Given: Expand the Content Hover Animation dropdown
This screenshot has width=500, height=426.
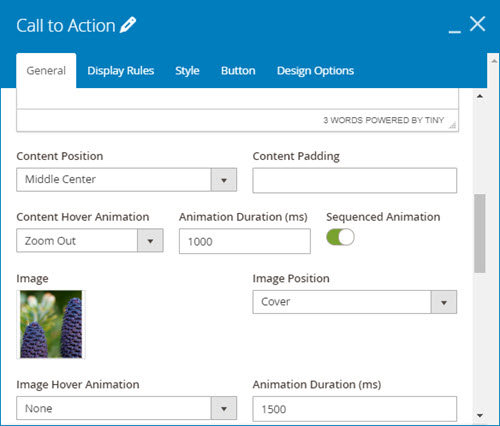Looking at the screenshot, I should point(90,240).
